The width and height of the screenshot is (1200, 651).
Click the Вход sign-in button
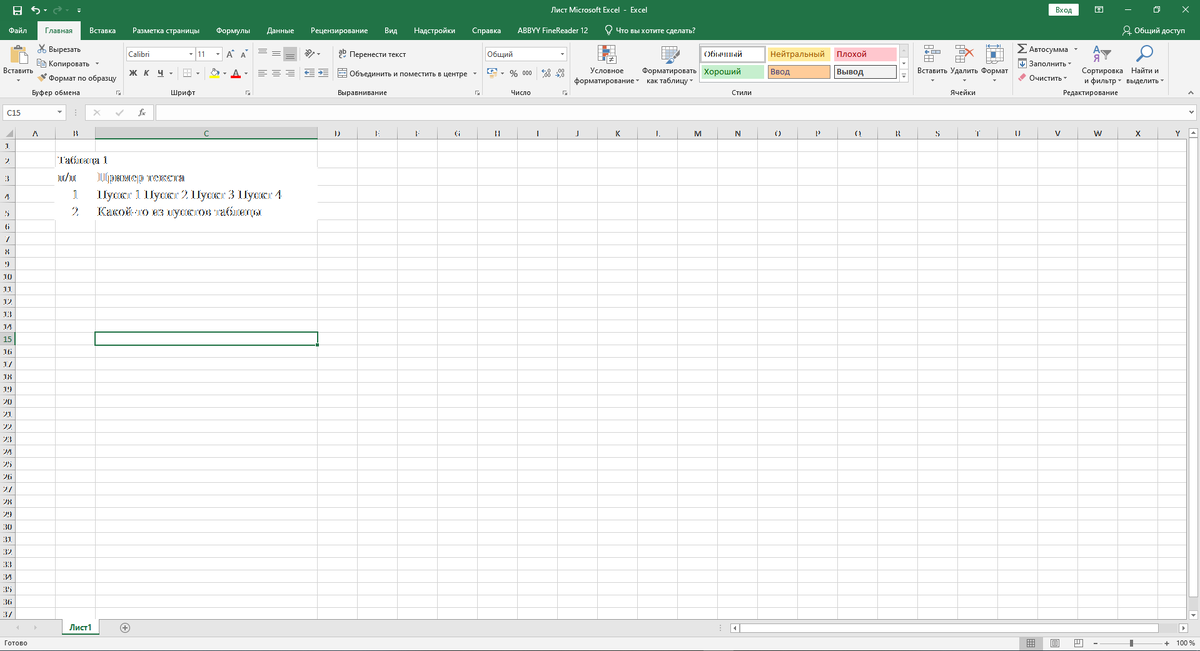[x=1064, y=9]
